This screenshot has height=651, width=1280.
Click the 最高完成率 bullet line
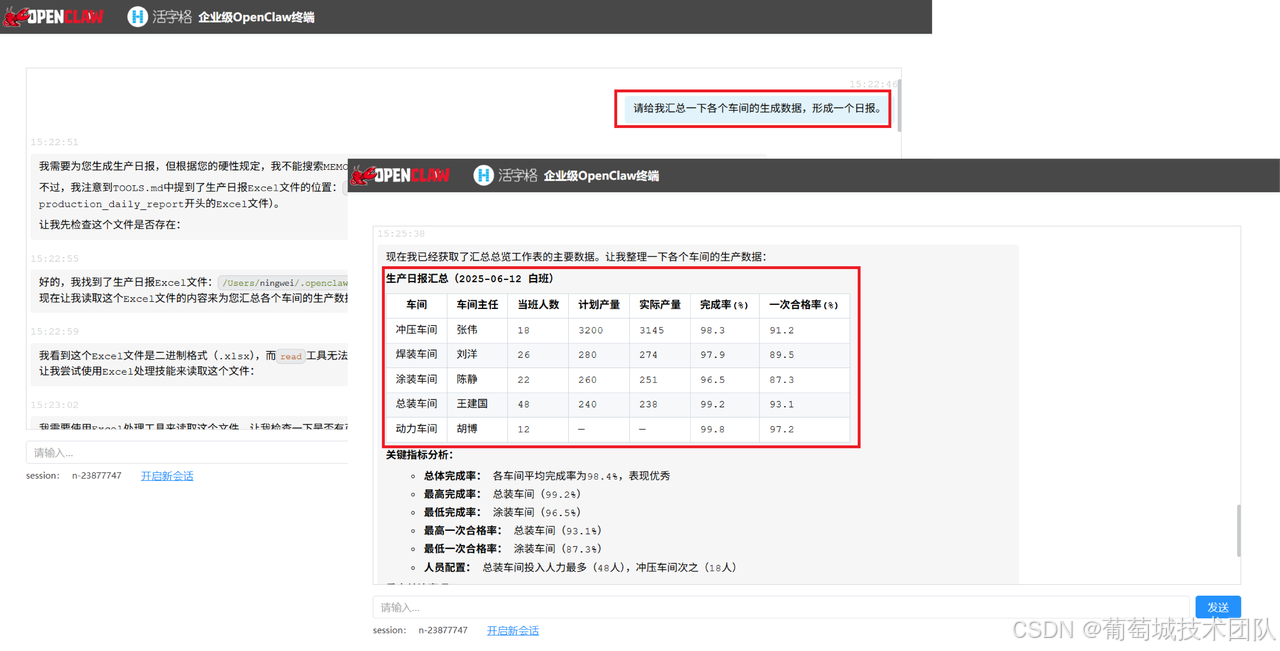502,494
